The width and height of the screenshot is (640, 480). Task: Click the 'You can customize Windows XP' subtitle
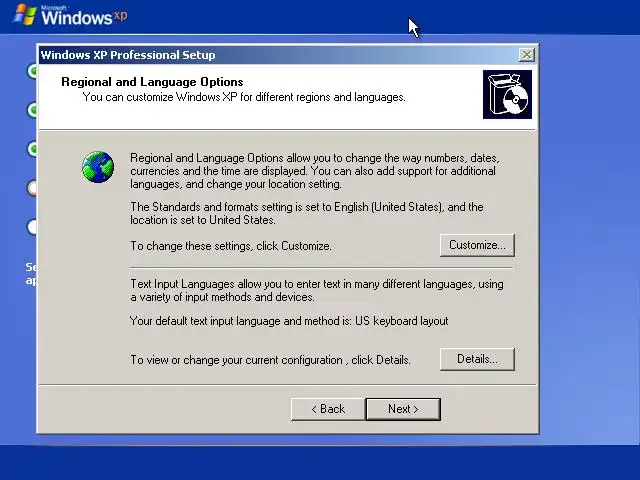[244, 97]
